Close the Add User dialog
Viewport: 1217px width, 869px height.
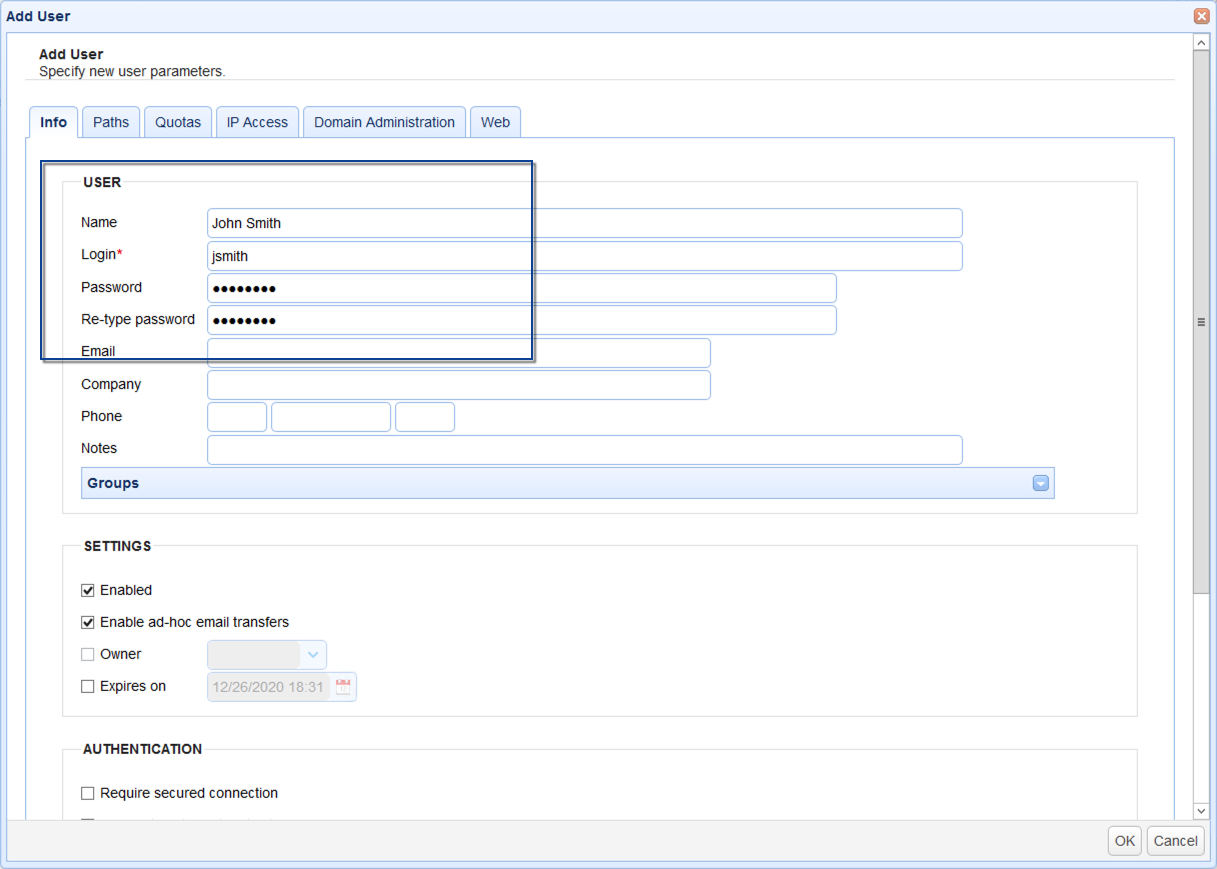[x=1201, y=16]
